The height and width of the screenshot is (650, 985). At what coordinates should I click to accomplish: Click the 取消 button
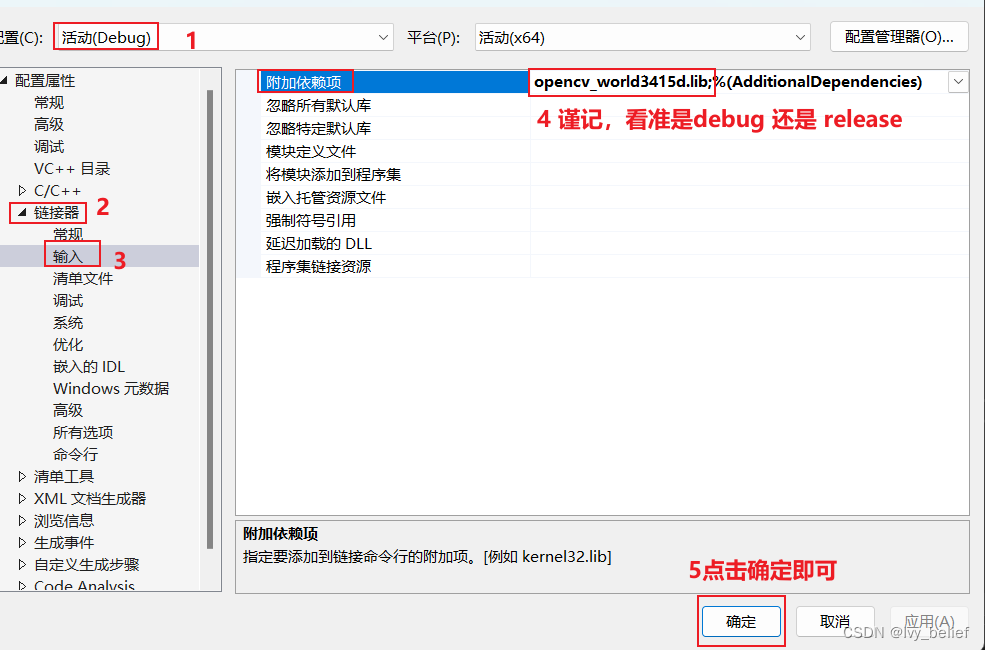click(835, 621)
